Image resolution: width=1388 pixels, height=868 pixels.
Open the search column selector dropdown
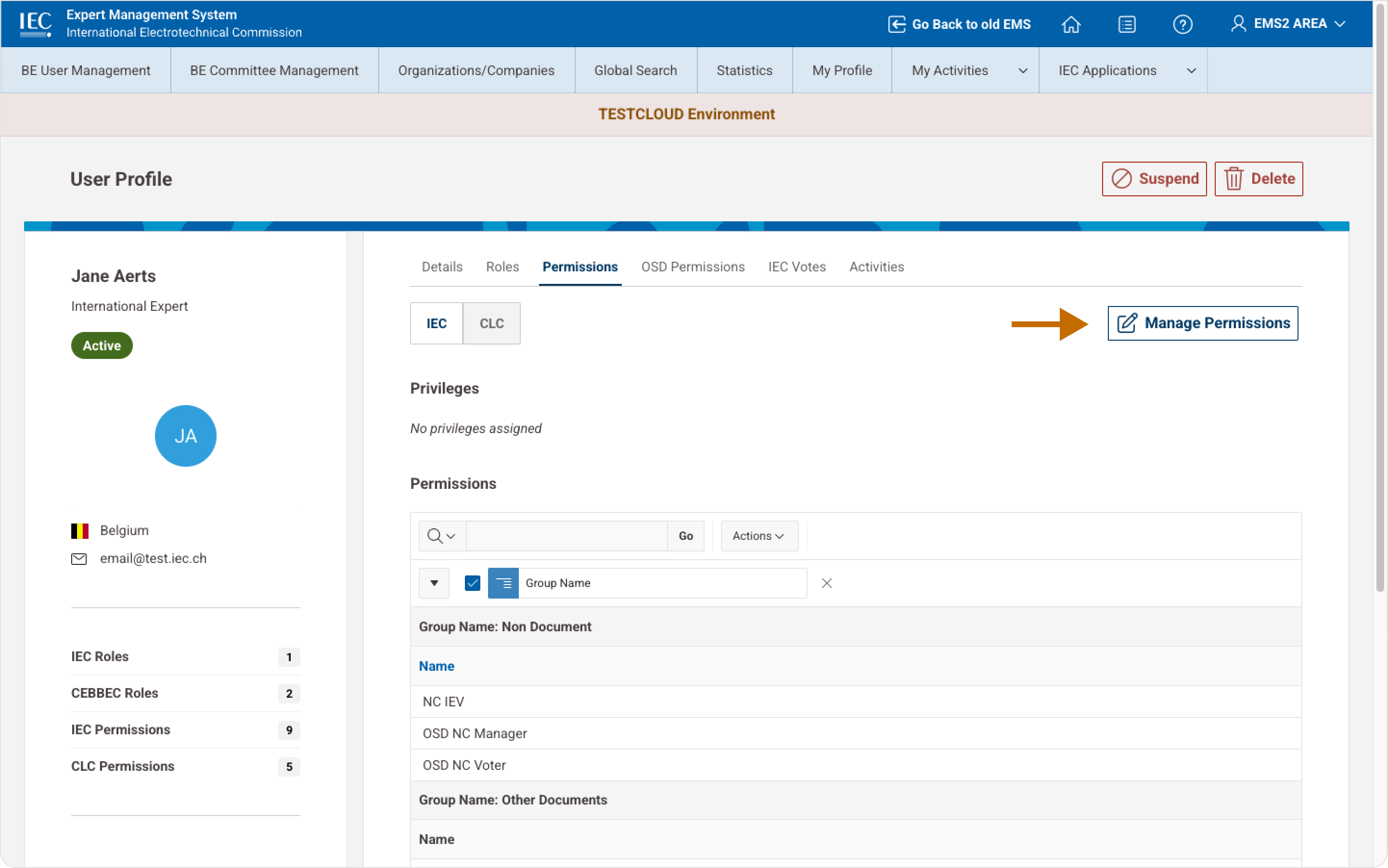click(x=442, y=536)
